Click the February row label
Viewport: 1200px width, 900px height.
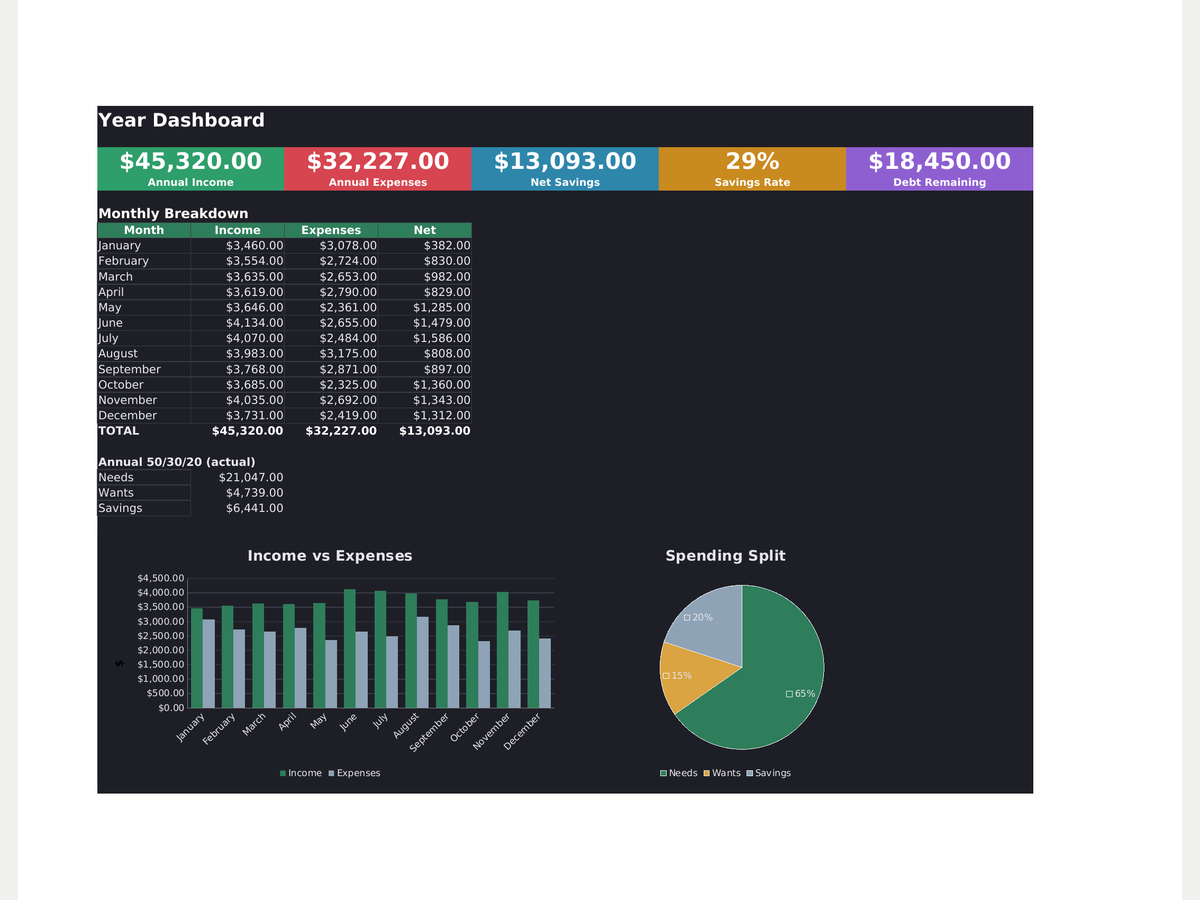coord(144,261)
